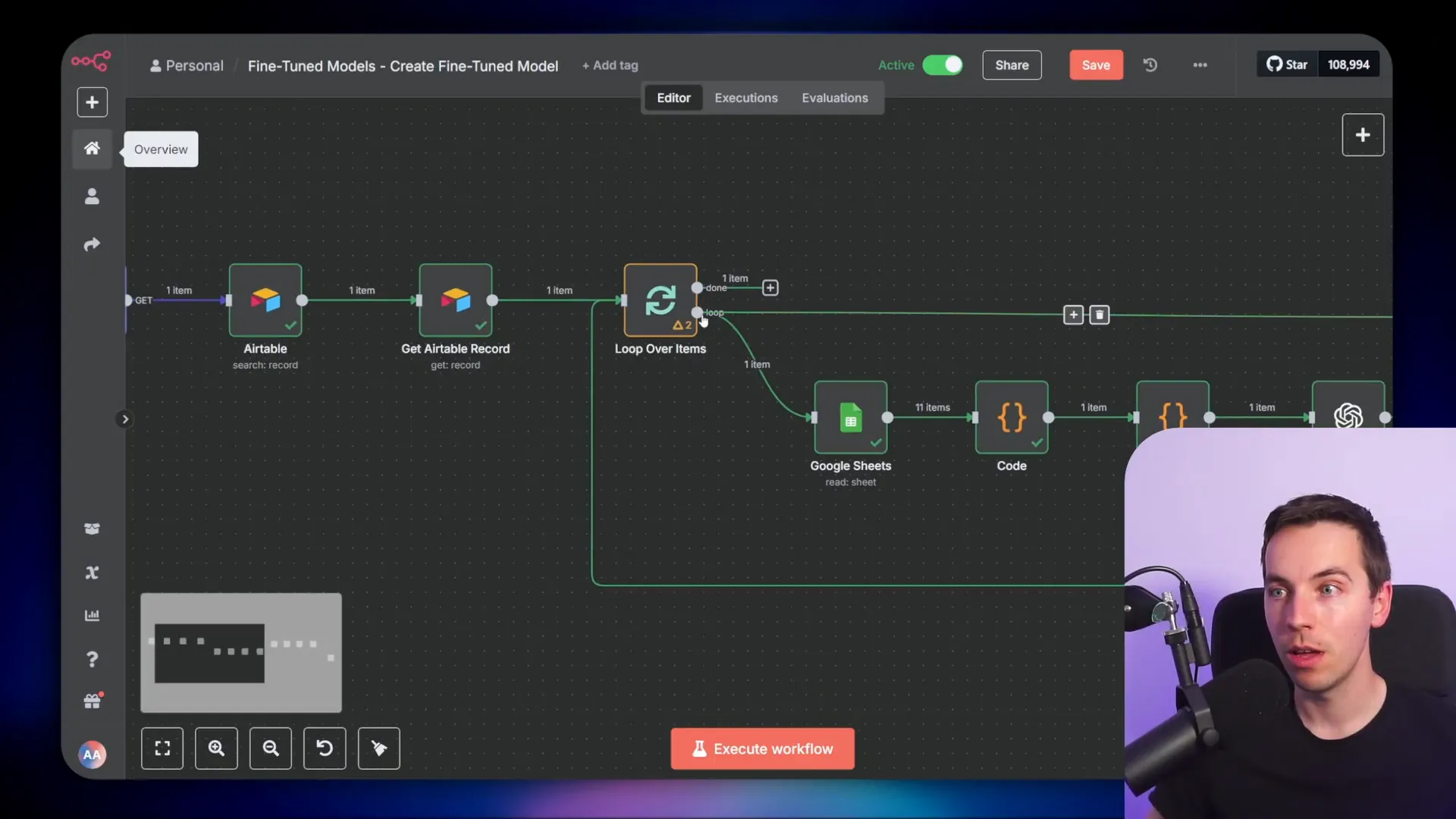Open the variables icon in sidebar

pyautogui.click(x=92, y=573)
